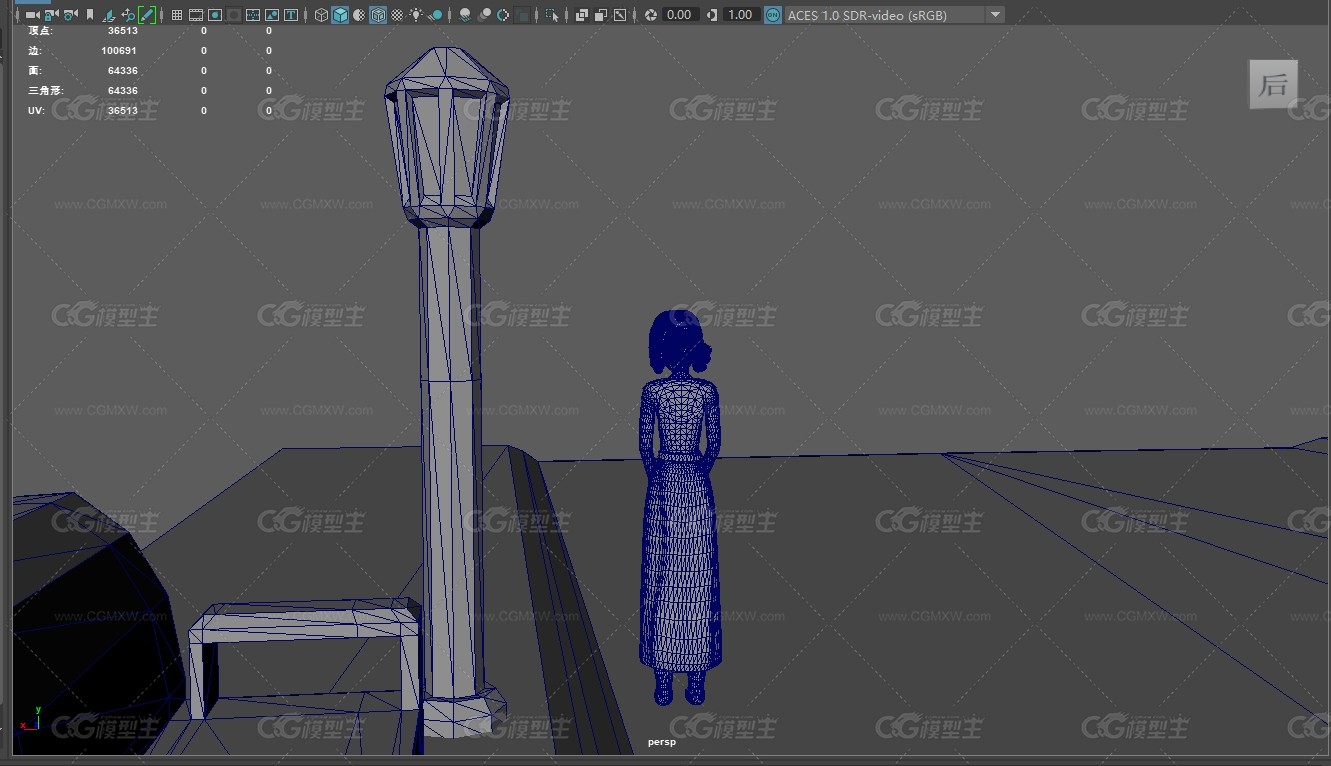Click the exposure value field 0.00
This screenshot has height=766, width=1331.
[681, 15]
